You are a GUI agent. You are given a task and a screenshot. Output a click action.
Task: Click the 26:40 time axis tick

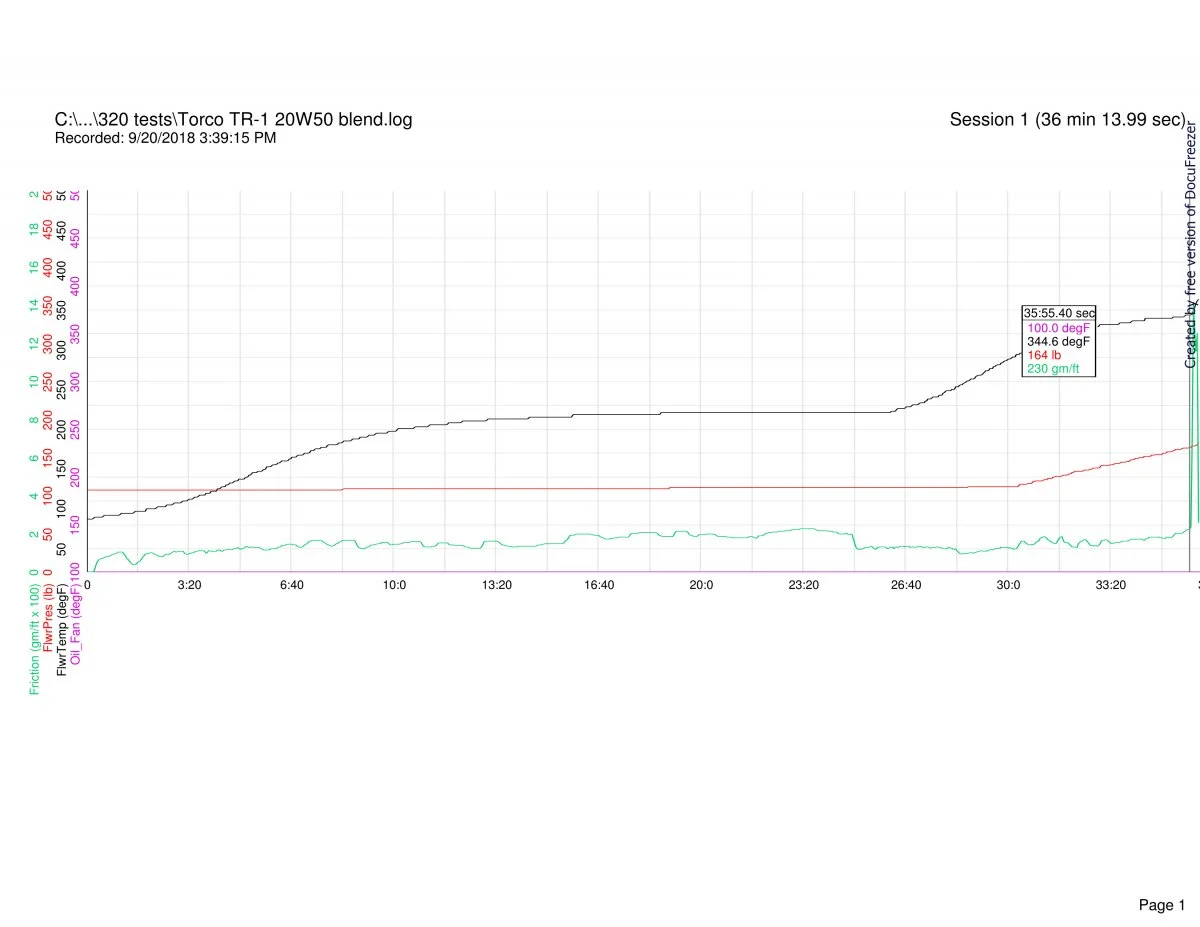coord(906,585)
